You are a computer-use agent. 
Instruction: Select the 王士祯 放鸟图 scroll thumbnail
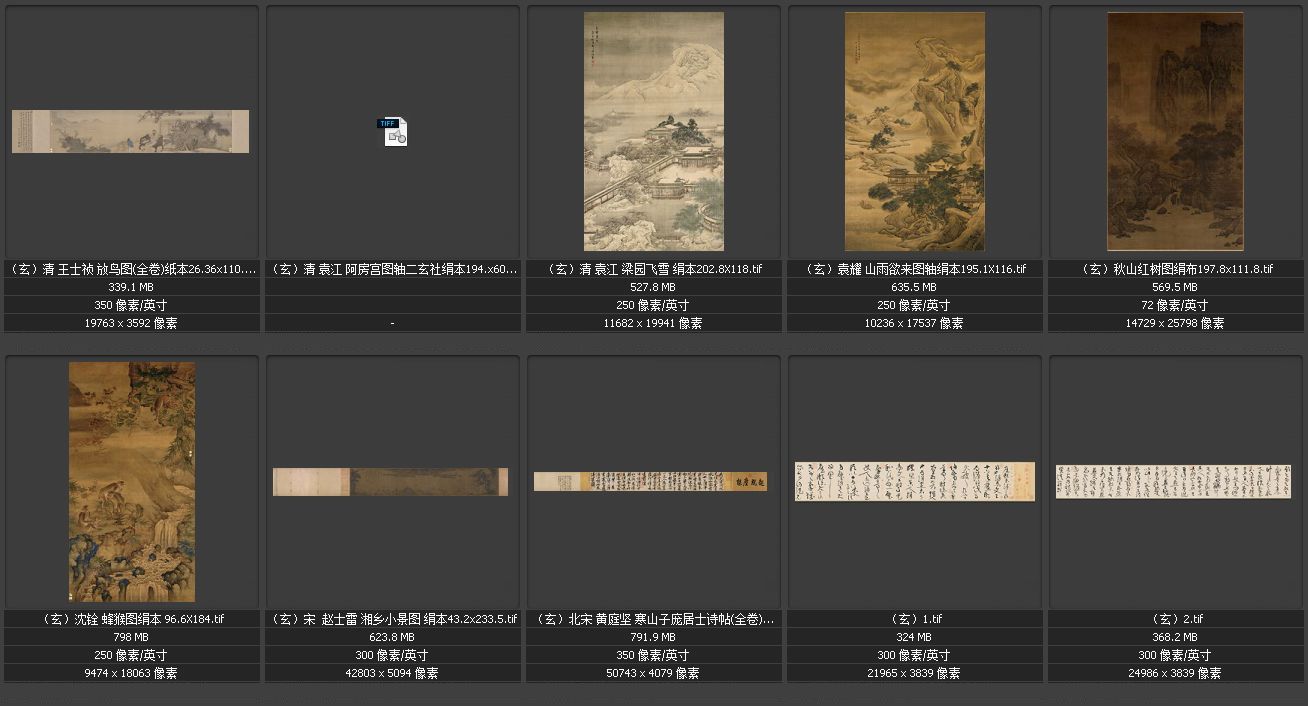130,131
